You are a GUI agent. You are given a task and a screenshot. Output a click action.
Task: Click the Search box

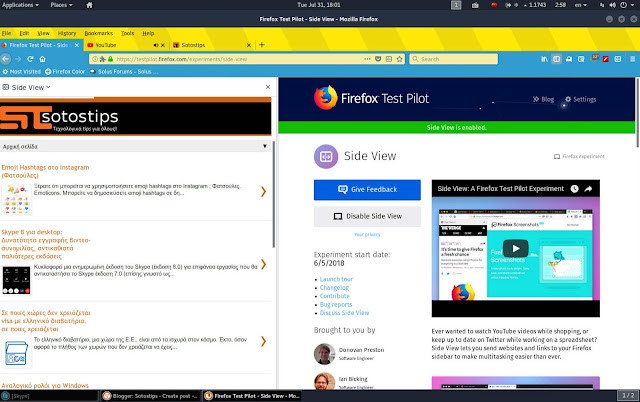click(453, 59)
